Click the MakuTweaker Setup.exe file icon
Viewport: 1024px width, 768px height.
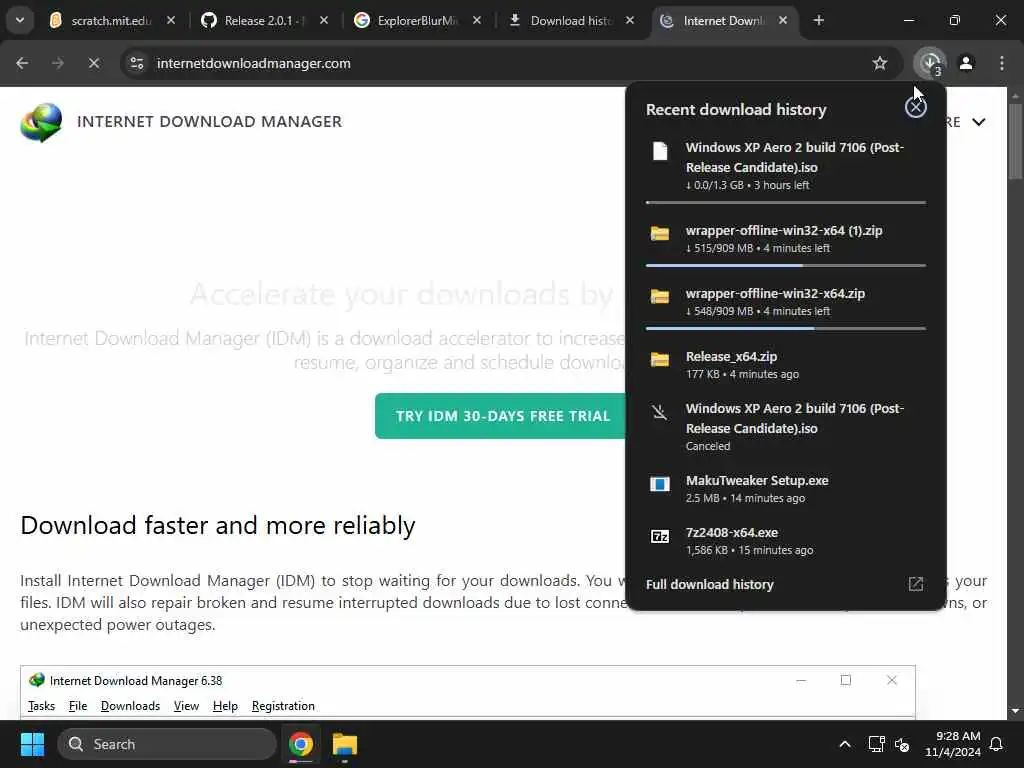coord(660,484)
